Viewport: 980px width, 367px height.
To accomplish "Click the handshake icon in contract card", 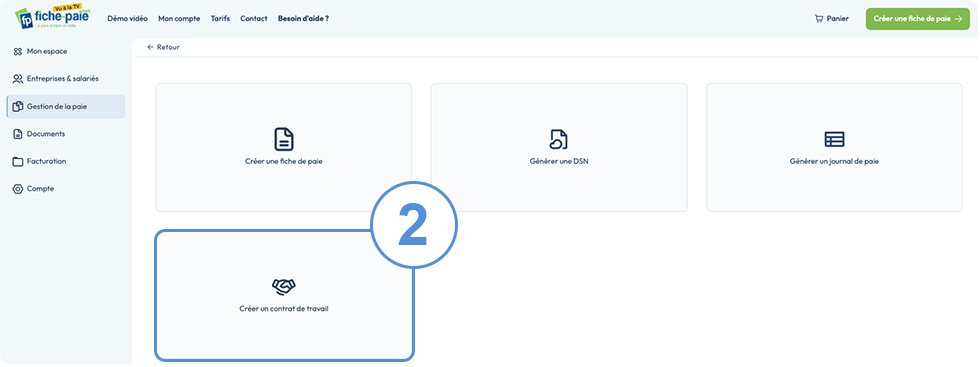I will coord(284,287).
